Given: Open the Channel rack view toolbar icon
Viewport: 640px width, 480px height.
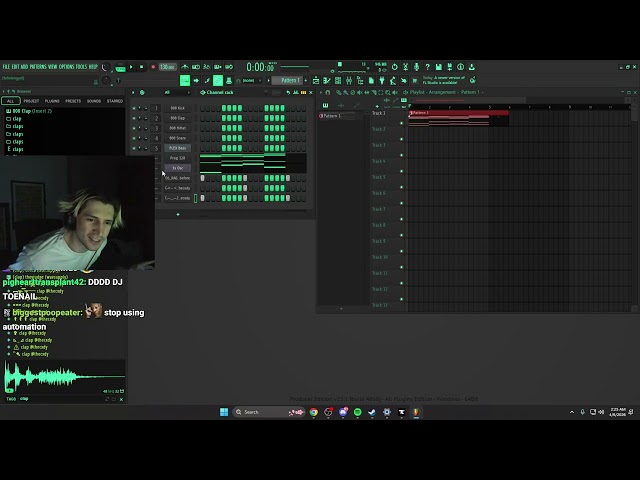Looking at the screenshot, I should pos(338,80).
